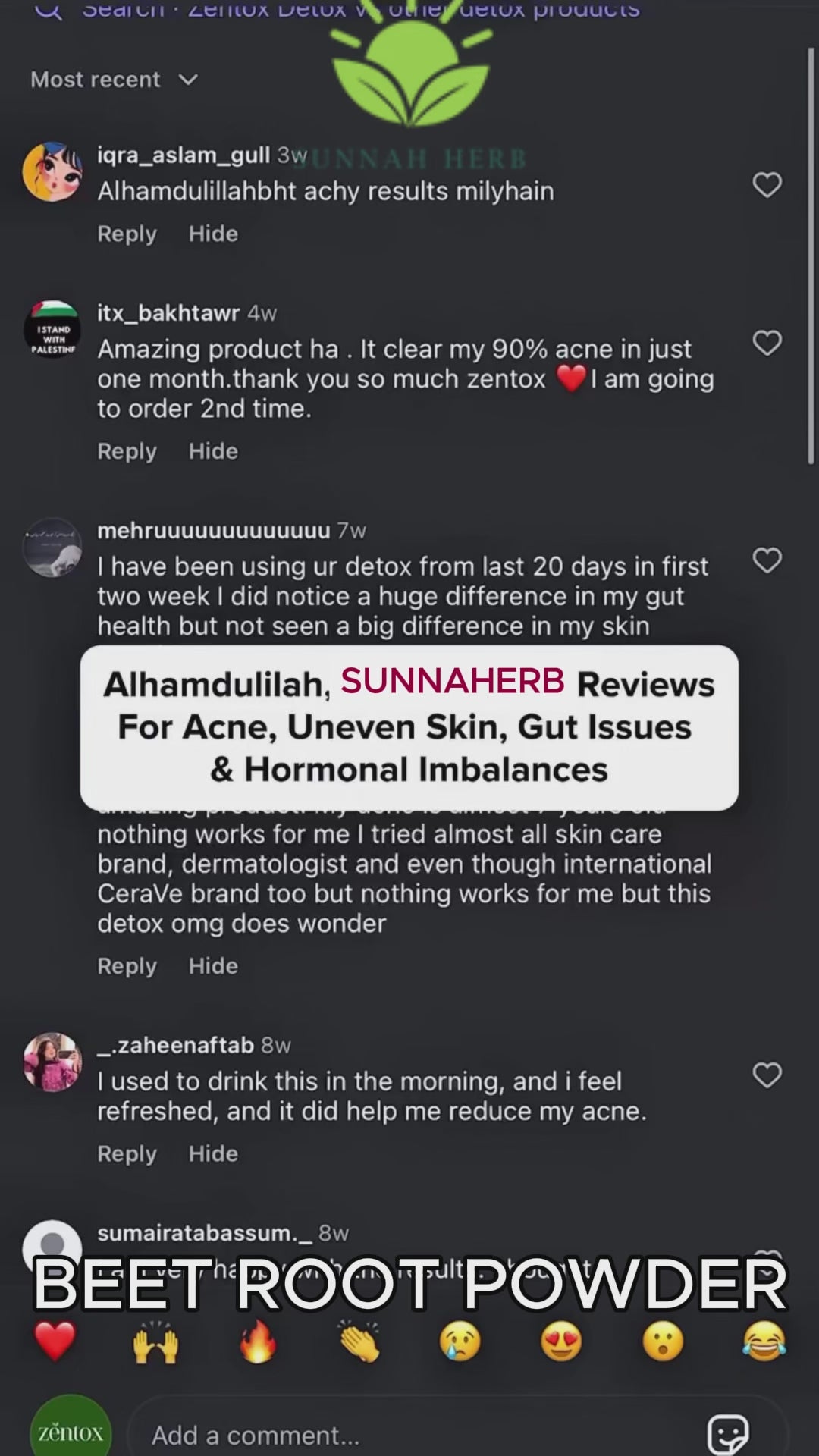Click the _.zaheenaftab username link
This screenshot has width=819, height=1456.
(x=175, y=1045)
